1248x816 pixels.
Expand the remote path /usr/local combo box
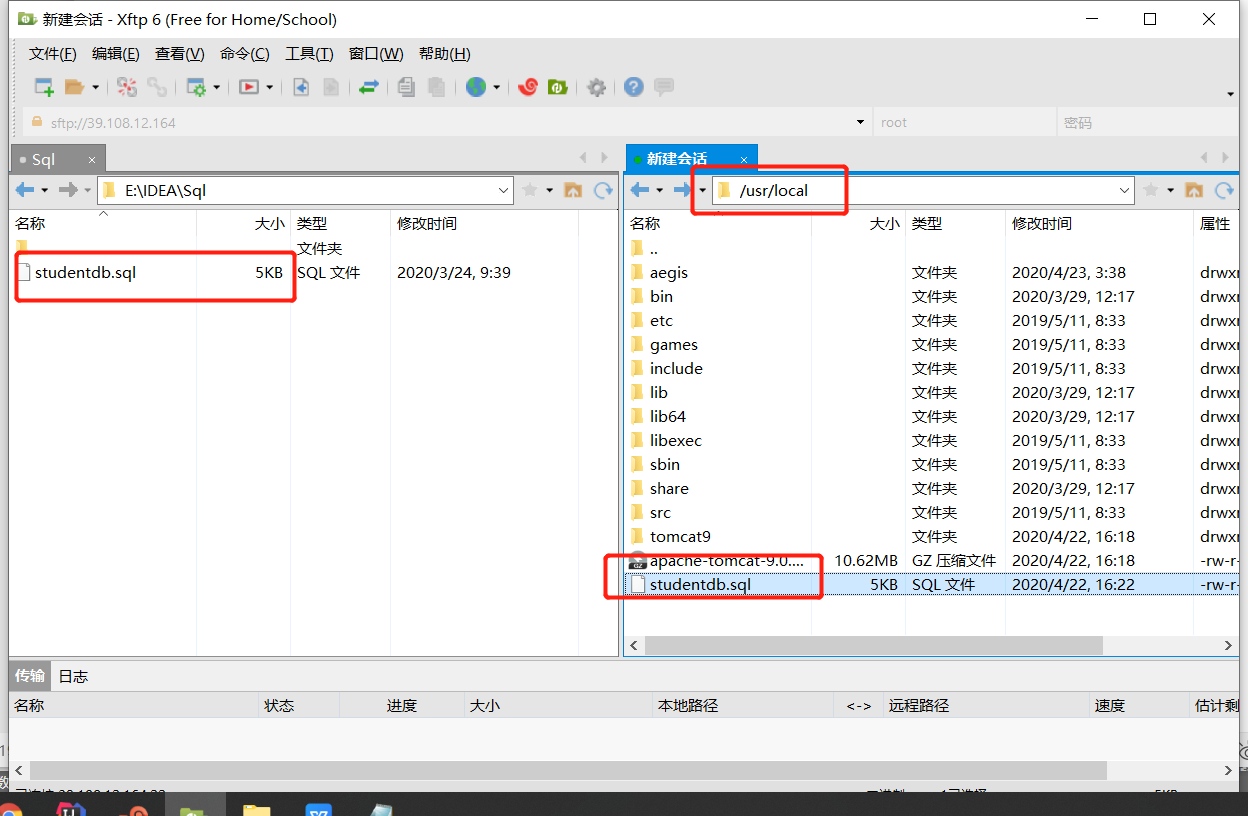(1125, 190)
